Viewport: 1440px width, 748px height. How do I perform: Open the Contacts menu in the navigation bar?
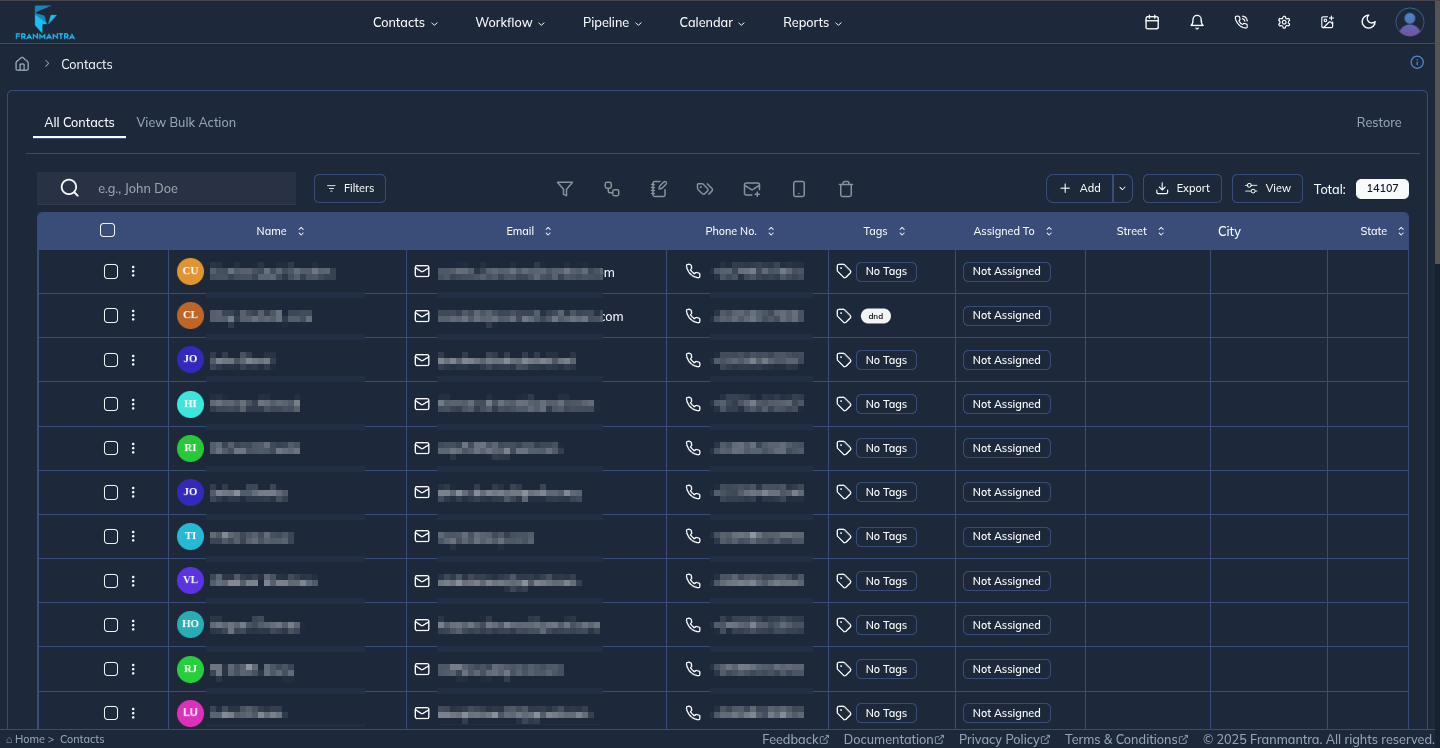(x=404, y=21)
